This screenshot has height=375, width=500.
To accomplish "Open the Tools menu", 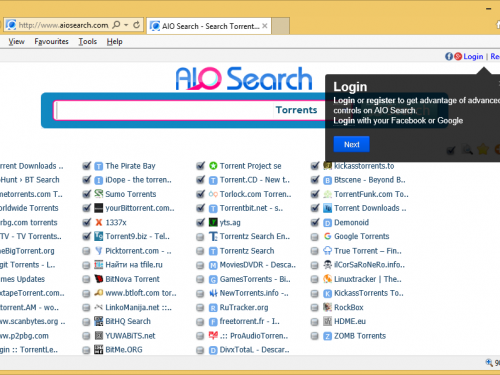I will pos(88,41).
